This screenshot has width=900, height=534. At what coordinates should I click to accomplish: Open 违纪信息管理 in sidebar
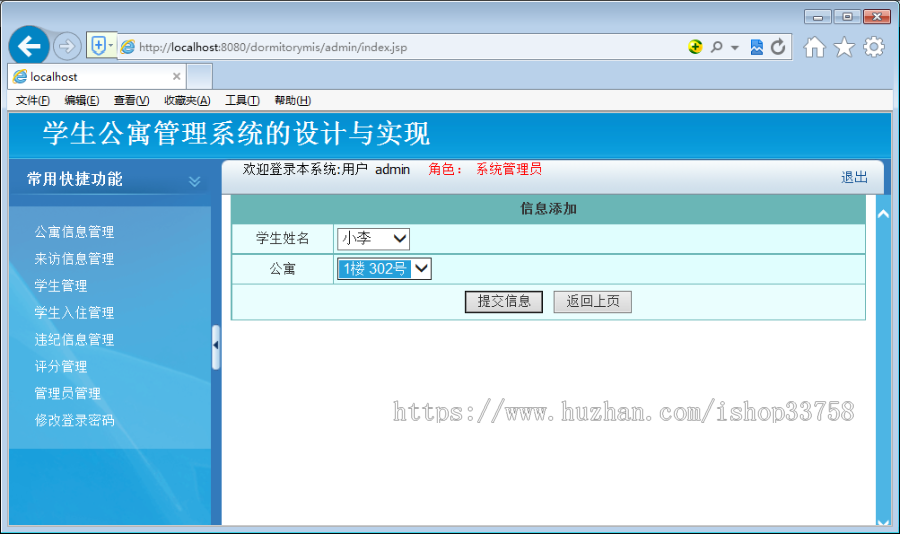click(74, 340)
